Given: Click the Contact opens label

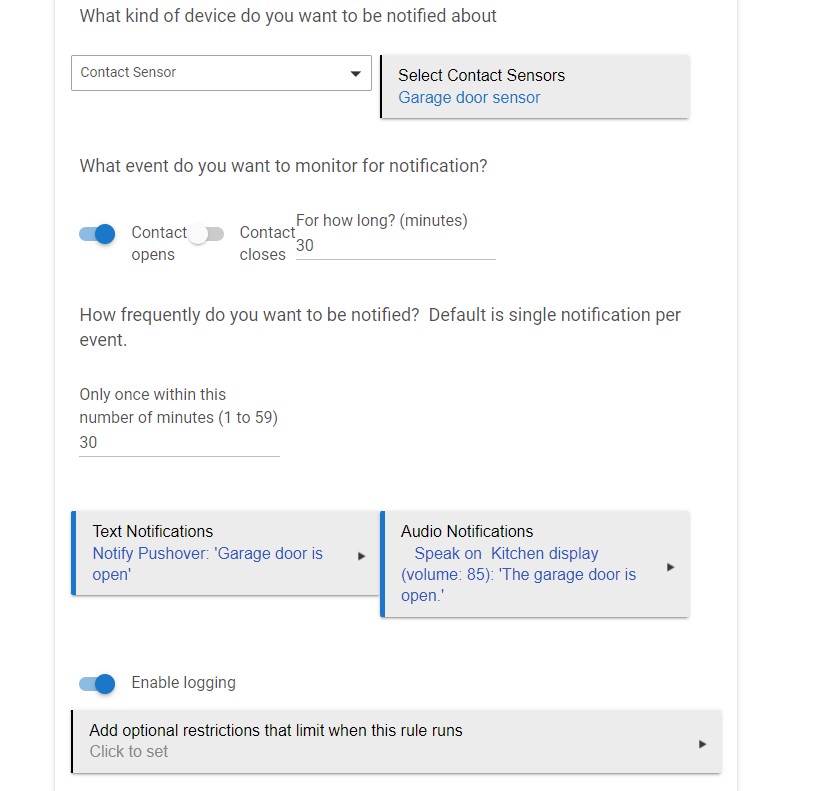Looking at the screenshot, I should click(x=159, y=243).
